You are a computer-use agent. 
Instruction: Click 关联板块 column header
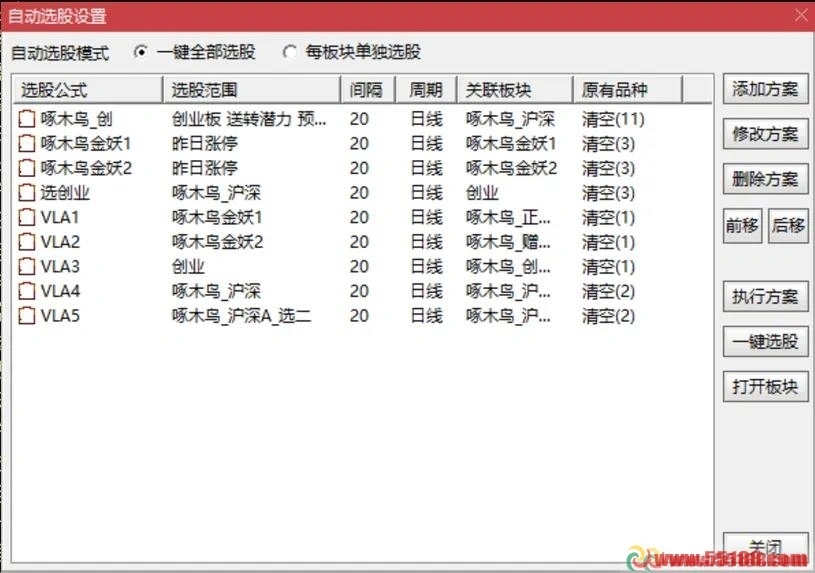tap(515, 90)
